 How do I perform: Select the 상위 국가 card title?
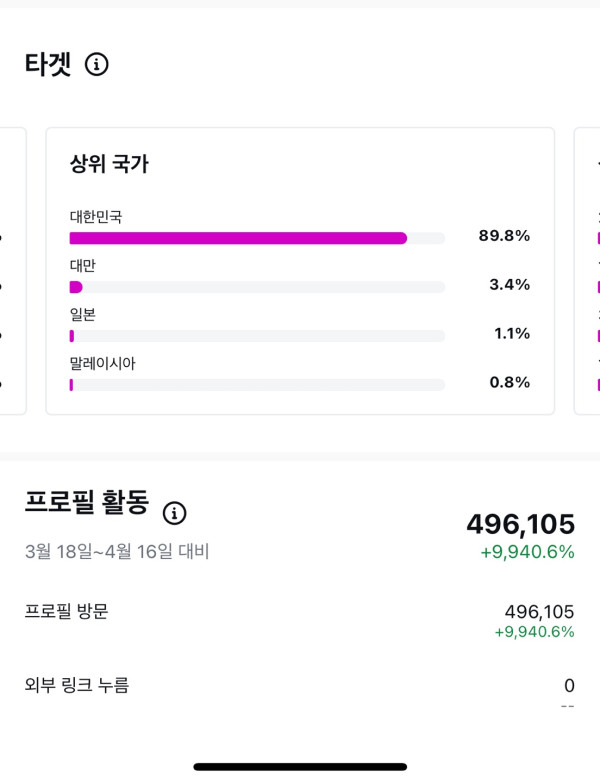point(109,165)
